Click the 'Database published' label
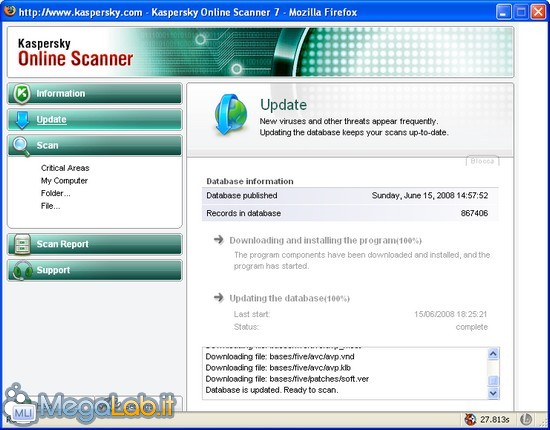550x430 pixels. tap(242, 195)
